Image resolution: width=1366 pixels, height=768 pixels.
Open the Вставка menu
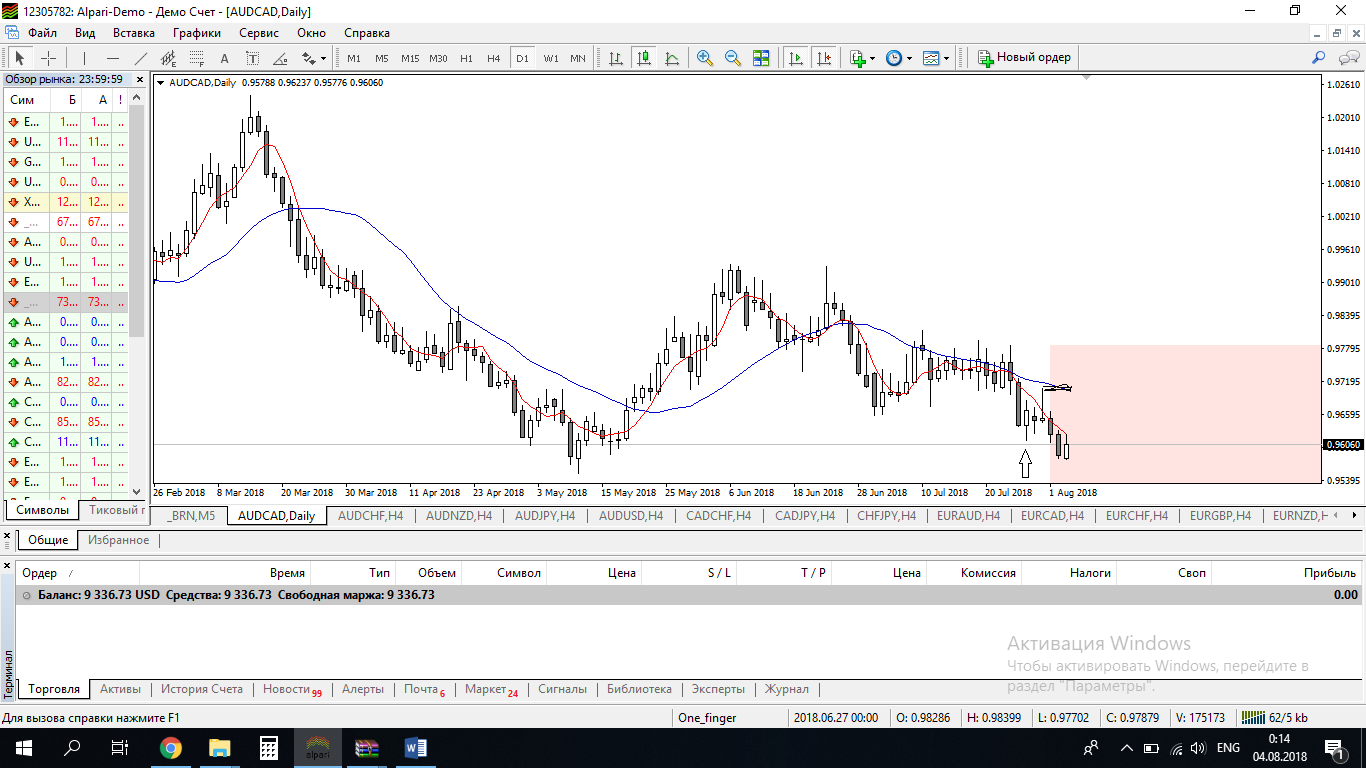coord(134,33)
